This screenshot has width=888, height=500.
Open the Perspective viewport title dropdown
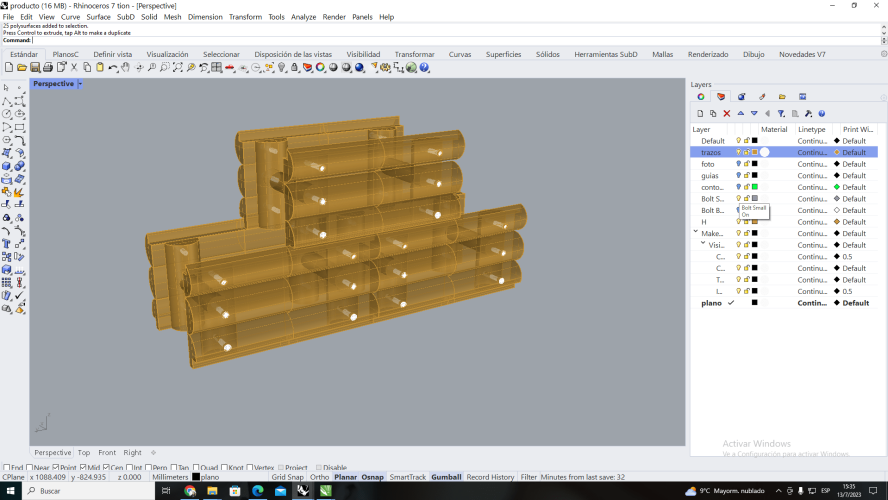[x=80, y=84]
